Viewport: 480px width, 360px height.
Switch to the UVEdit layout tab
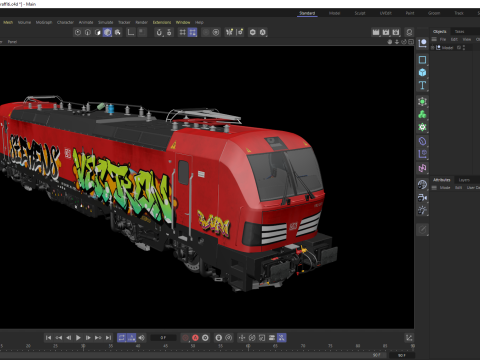386,13
